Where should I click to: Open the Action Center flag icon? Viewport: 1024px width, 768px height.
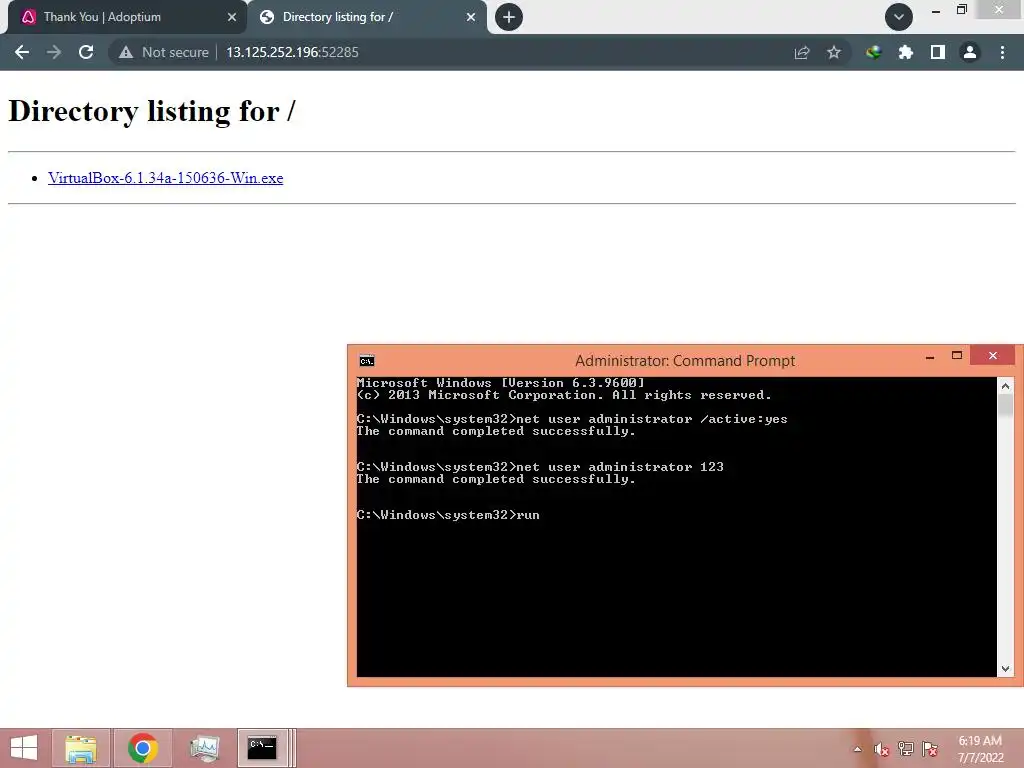(930, 749)
